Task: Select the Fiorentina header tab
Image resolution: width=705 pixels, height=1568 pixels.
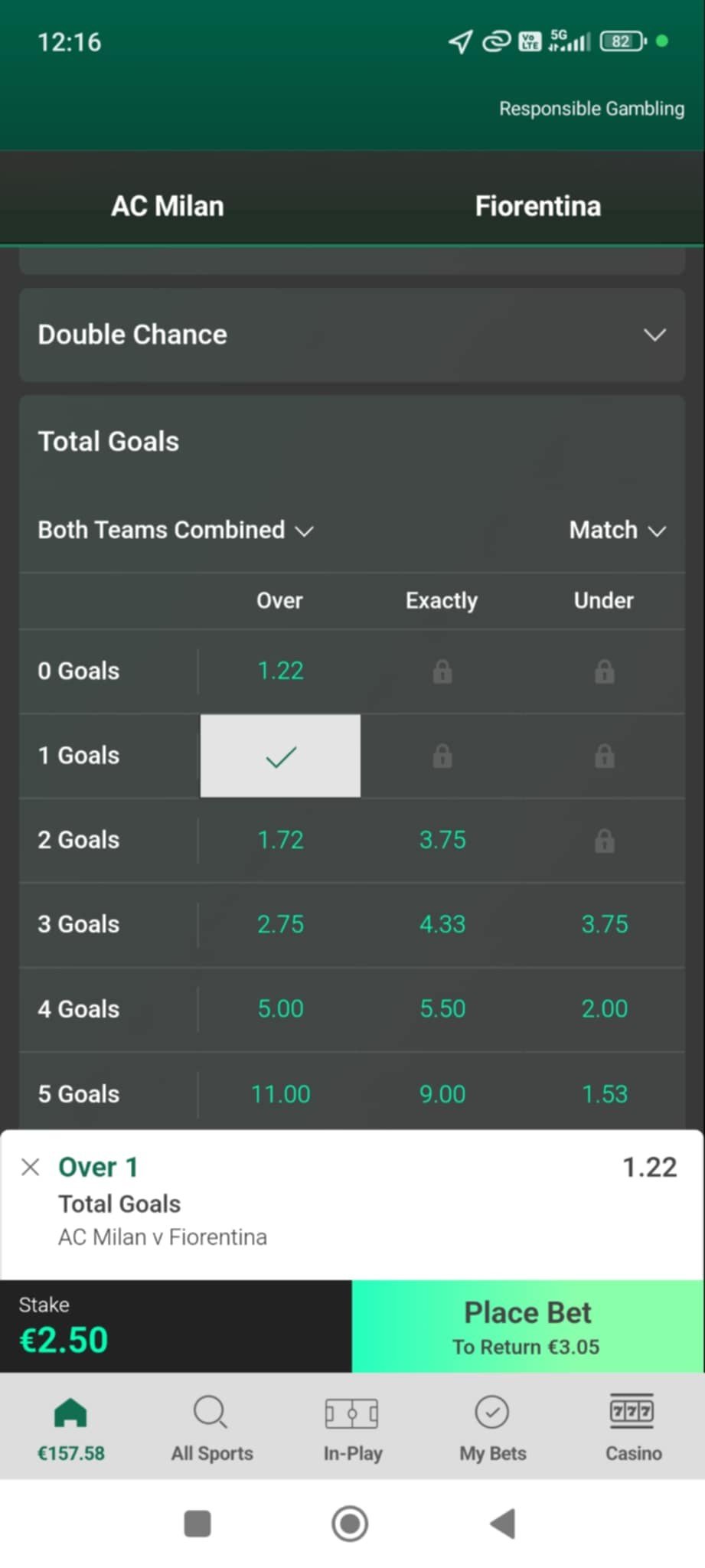Action: [537, 206]
